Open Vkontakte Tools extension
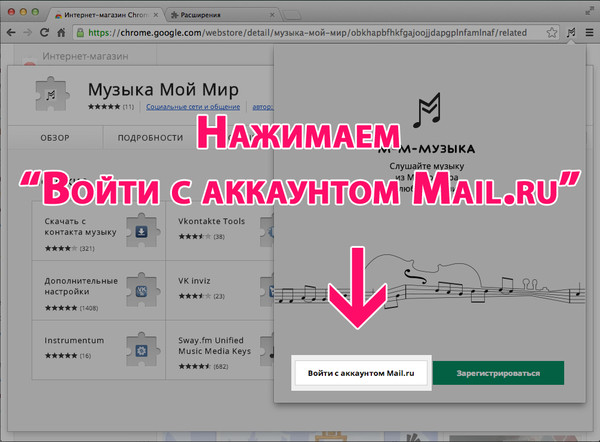Screen dimensions: 600x442 (211, 221)
